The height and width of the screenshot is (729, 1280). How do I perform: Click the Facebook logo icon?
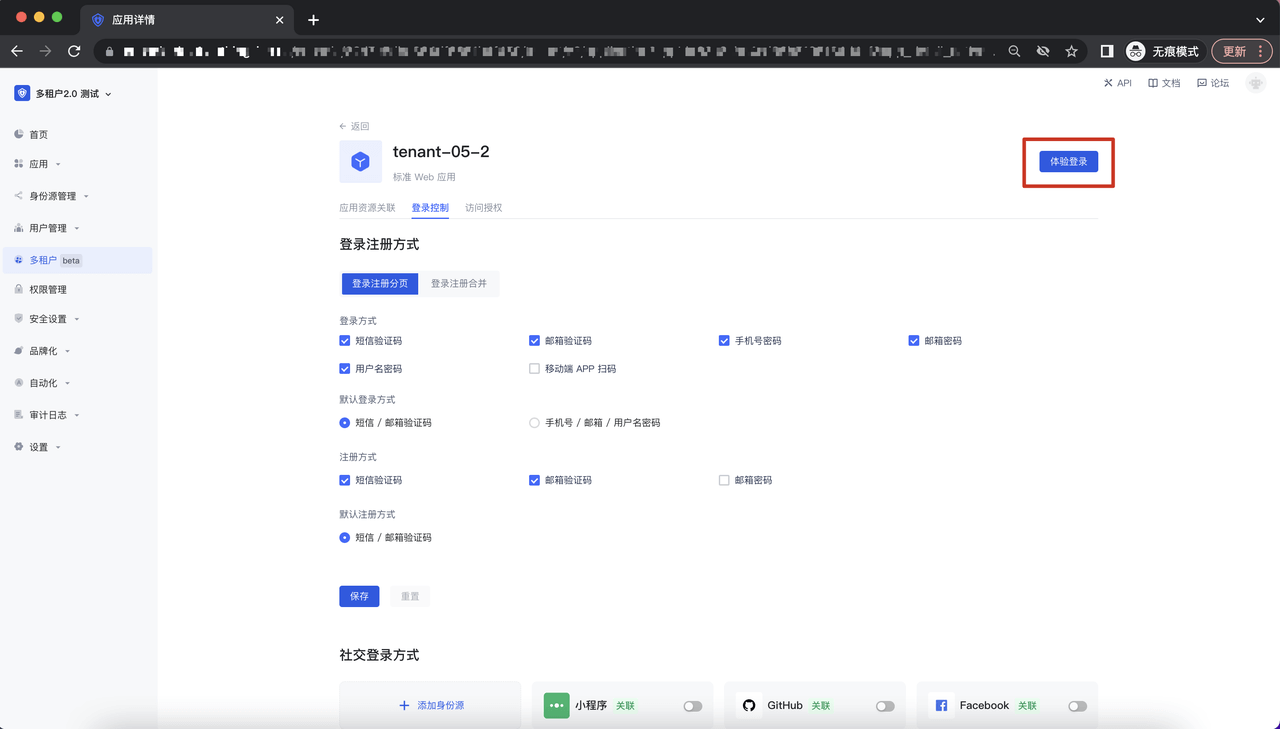click(x=941, y=705)
